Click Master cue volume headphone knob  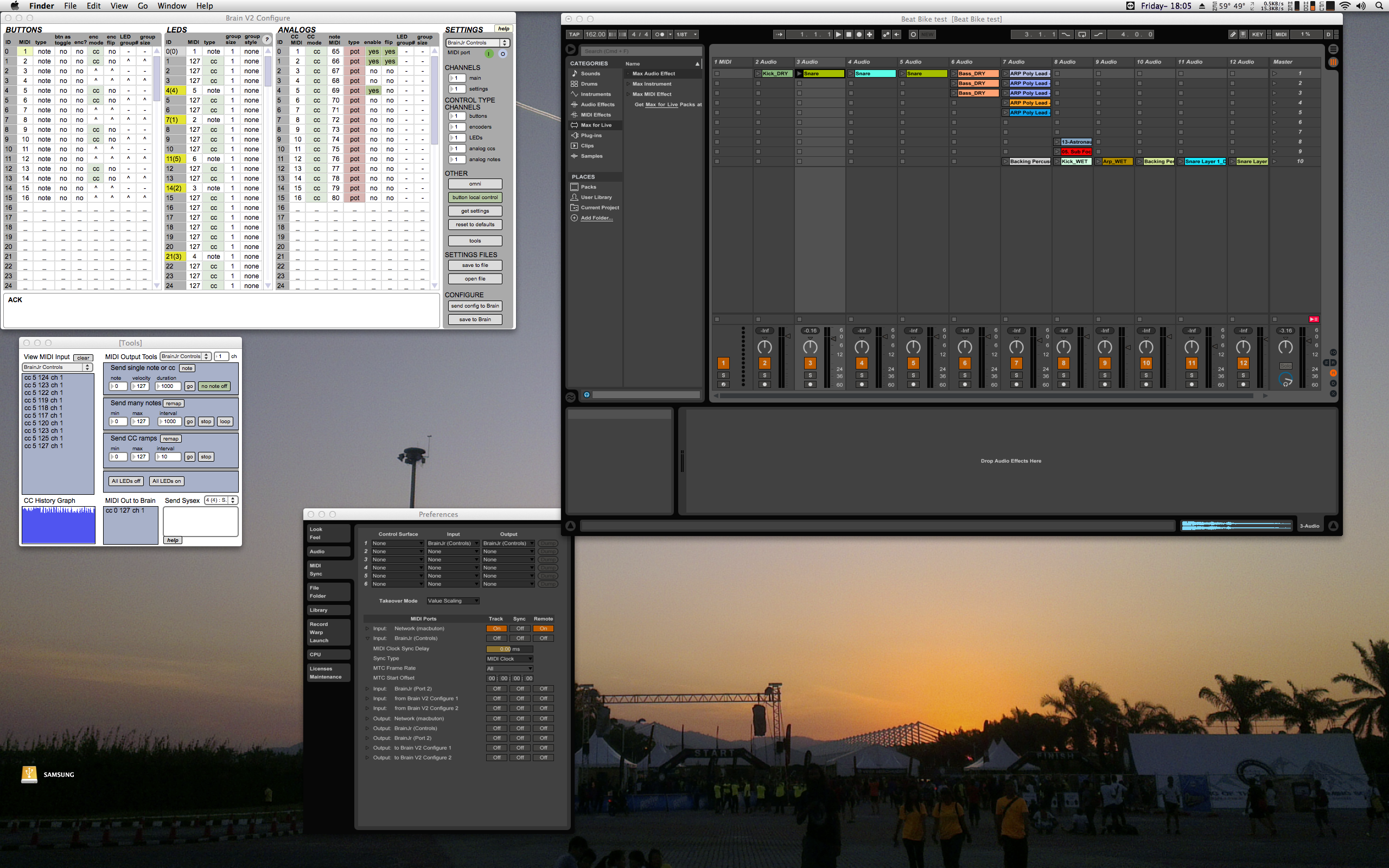tap(1286, 379)
